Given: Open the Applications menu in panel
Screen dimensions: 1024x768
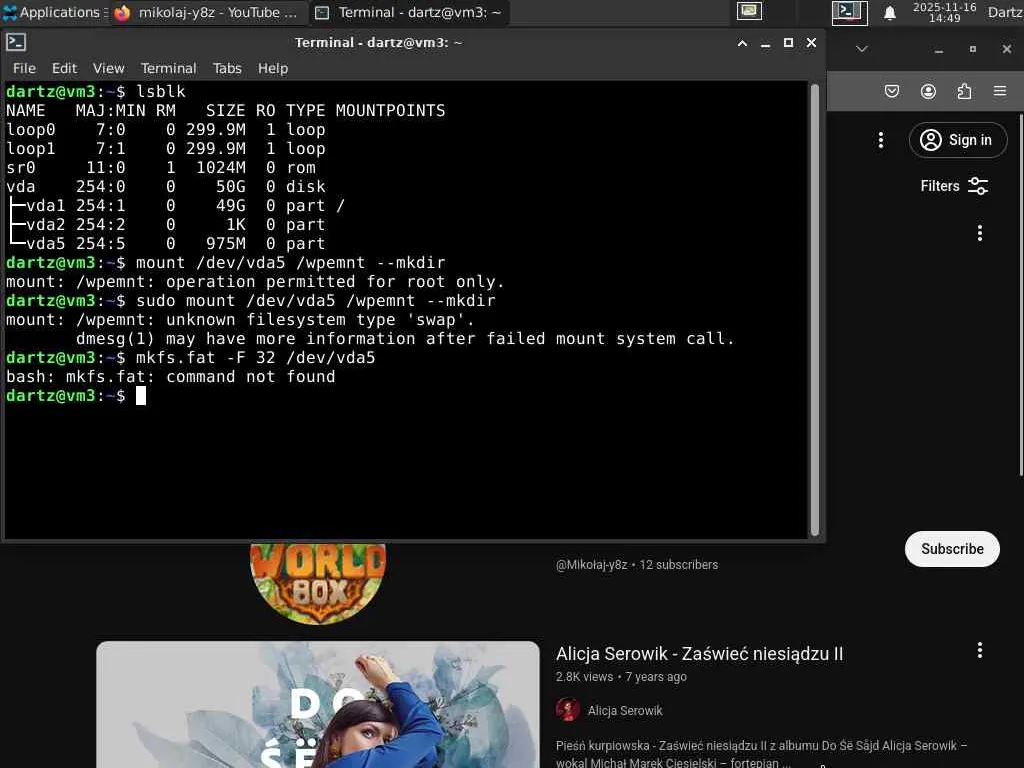Looking at the screenshot, I should pos(54,12).
